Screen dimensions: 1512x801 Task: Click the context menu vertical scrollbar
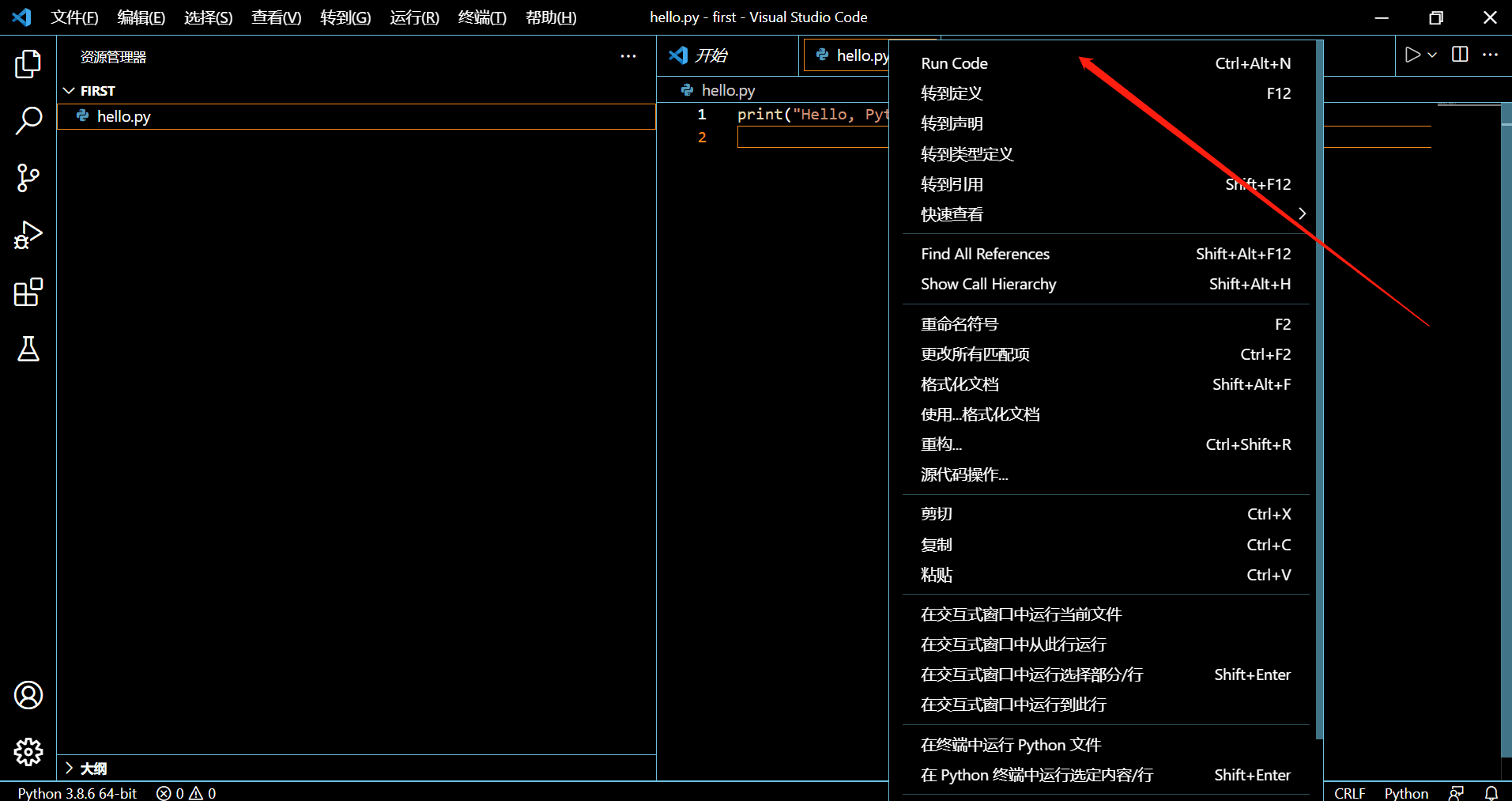click(x=1319, y=391)
